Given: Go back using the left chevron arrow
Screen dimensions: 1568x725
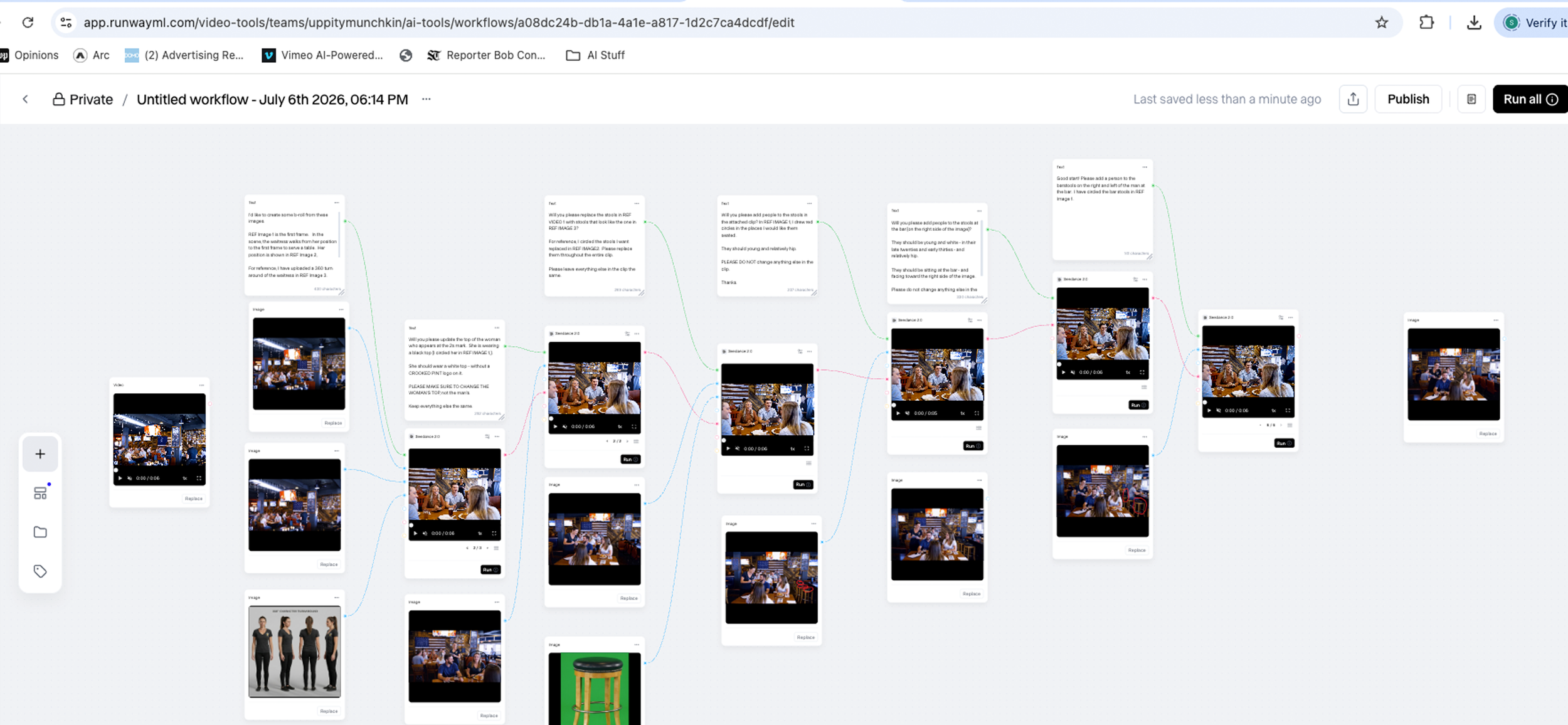Looking at the screenshot, I should 26,99.
